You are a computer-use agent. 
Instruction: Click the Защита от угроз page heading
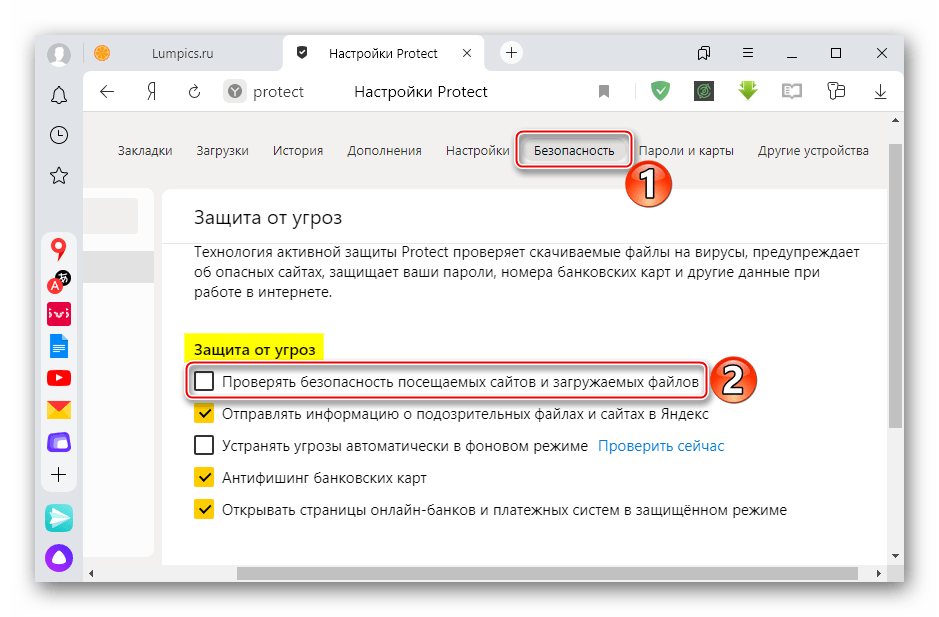pyautogui.click(x=268, y=218)
